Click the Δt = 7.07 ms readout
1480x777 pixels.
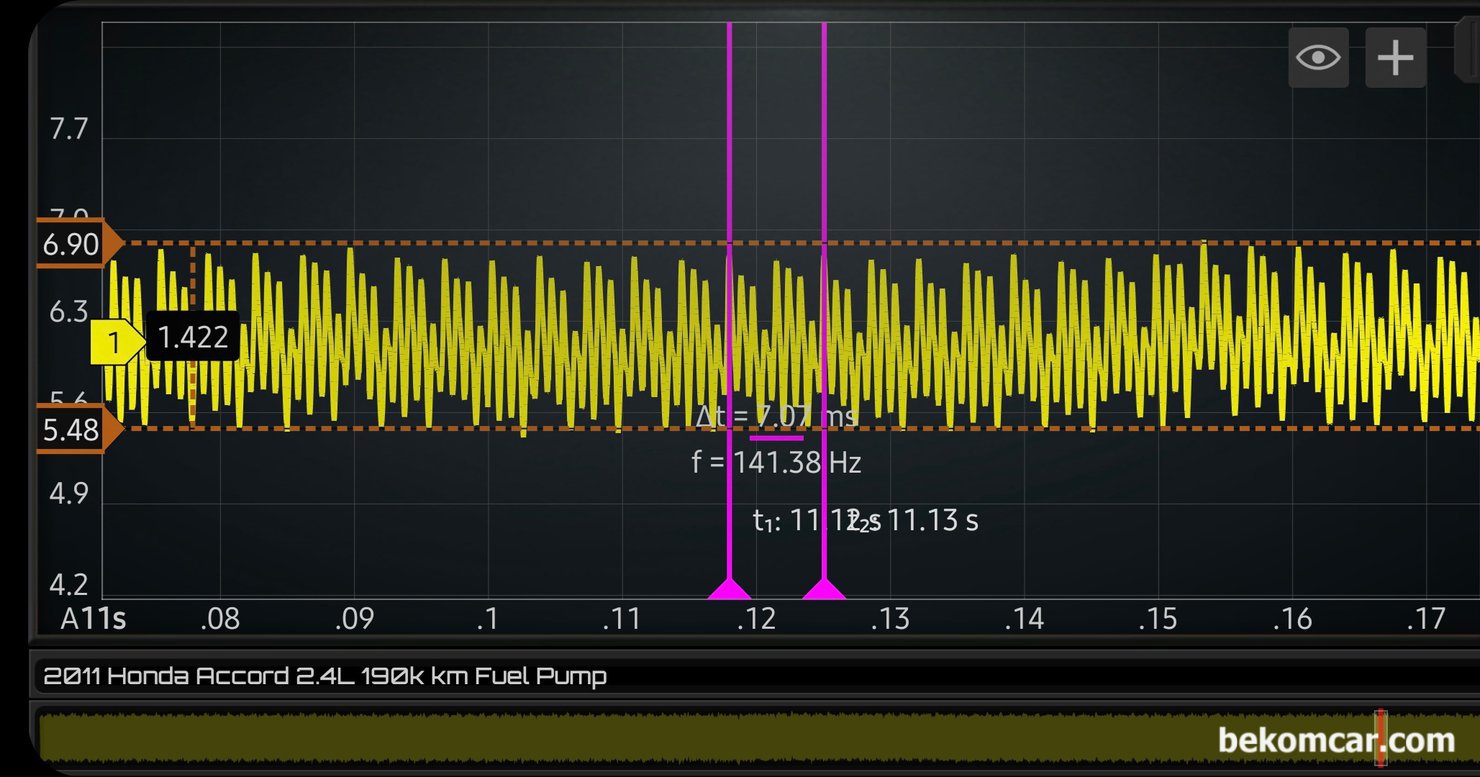tap(776, 415)
